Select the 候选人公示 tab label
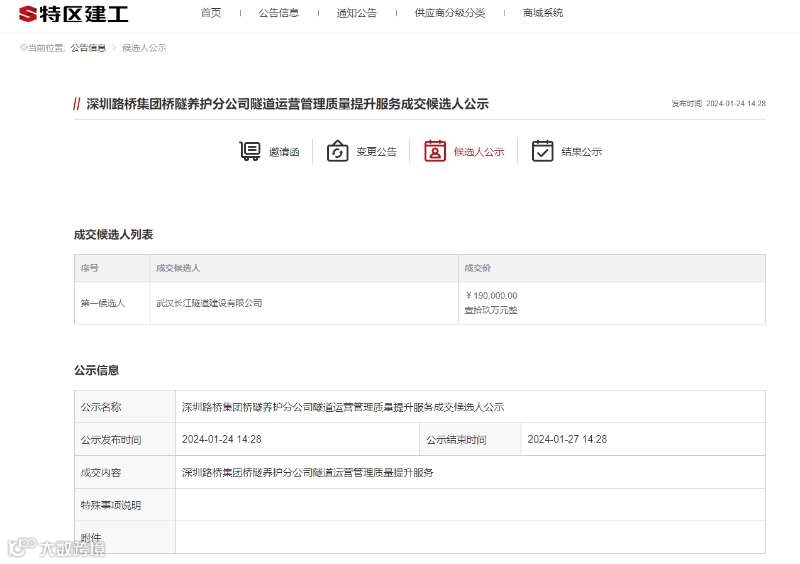 pyautogui.click(x=479, y=152)
